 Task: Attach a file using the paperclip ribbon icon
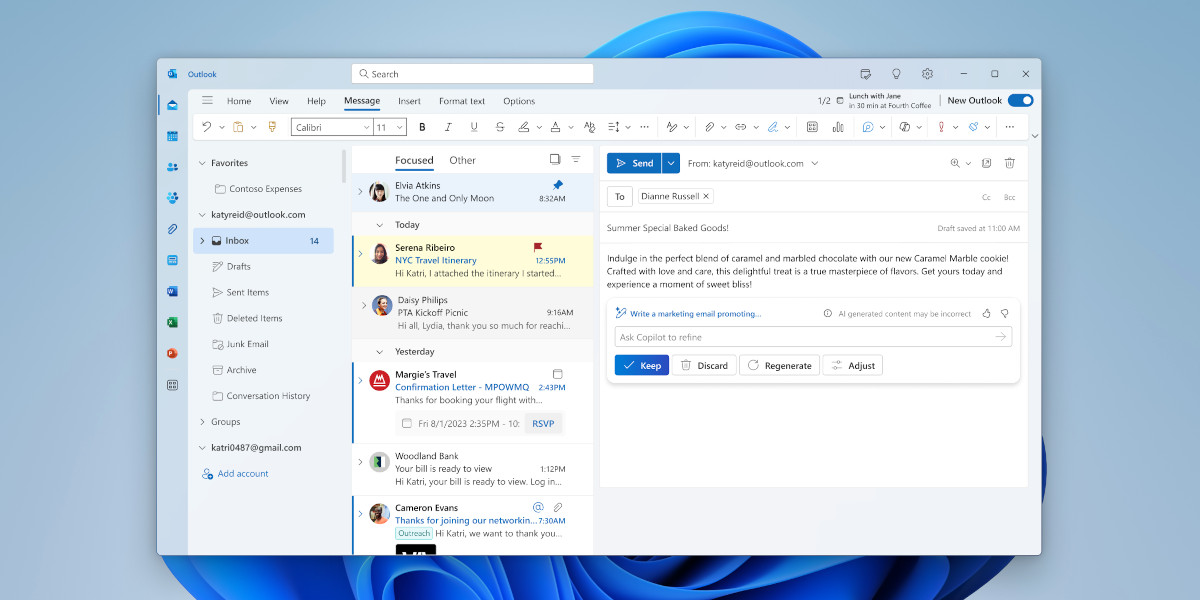click(x=712, y=127)
